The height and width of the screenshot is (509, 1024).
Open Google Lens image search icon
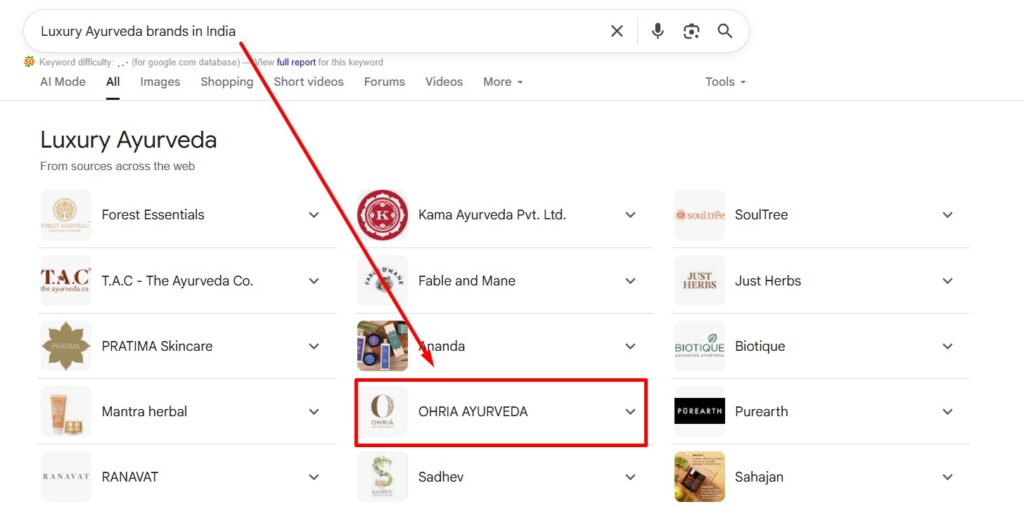tap(692, 31)
